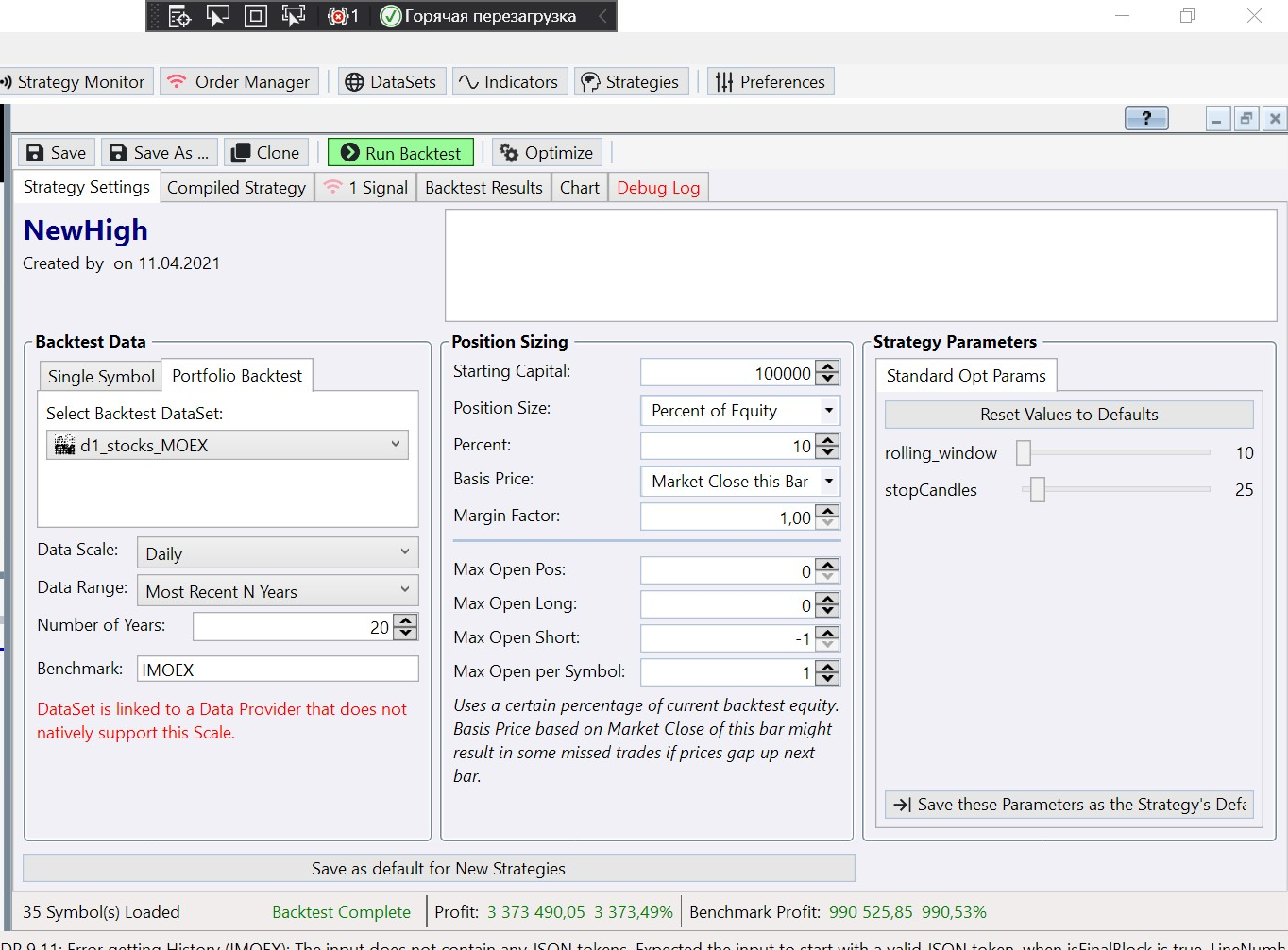1288x950 pixels.
Task: Open Preferences with the sliders icon
Action: (724, 82)
